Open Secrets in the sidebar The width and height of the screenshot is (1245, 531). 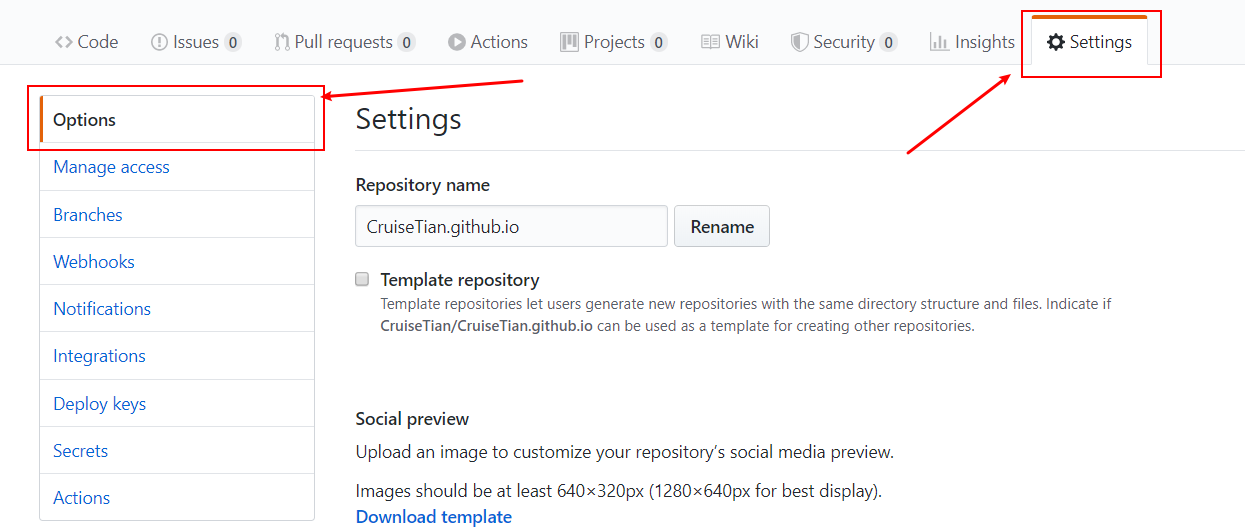point(80,451)
